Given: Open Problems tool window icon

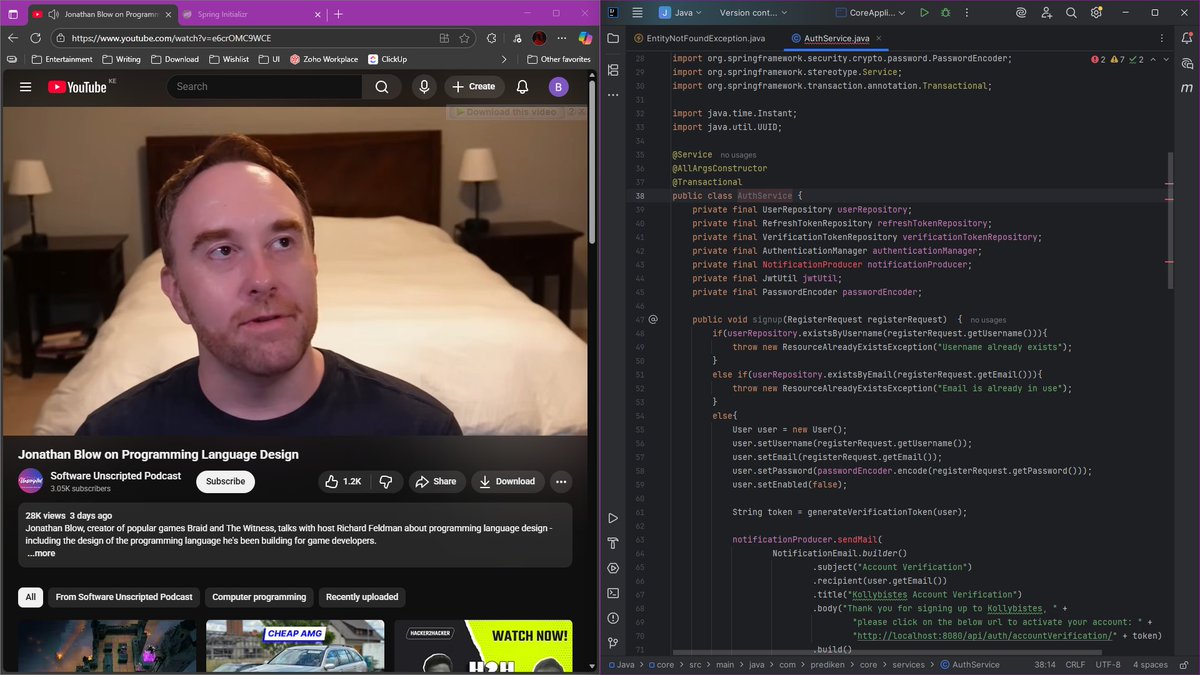Looking at the screenshot, I should pyautogui.click(x=613, y=618).
